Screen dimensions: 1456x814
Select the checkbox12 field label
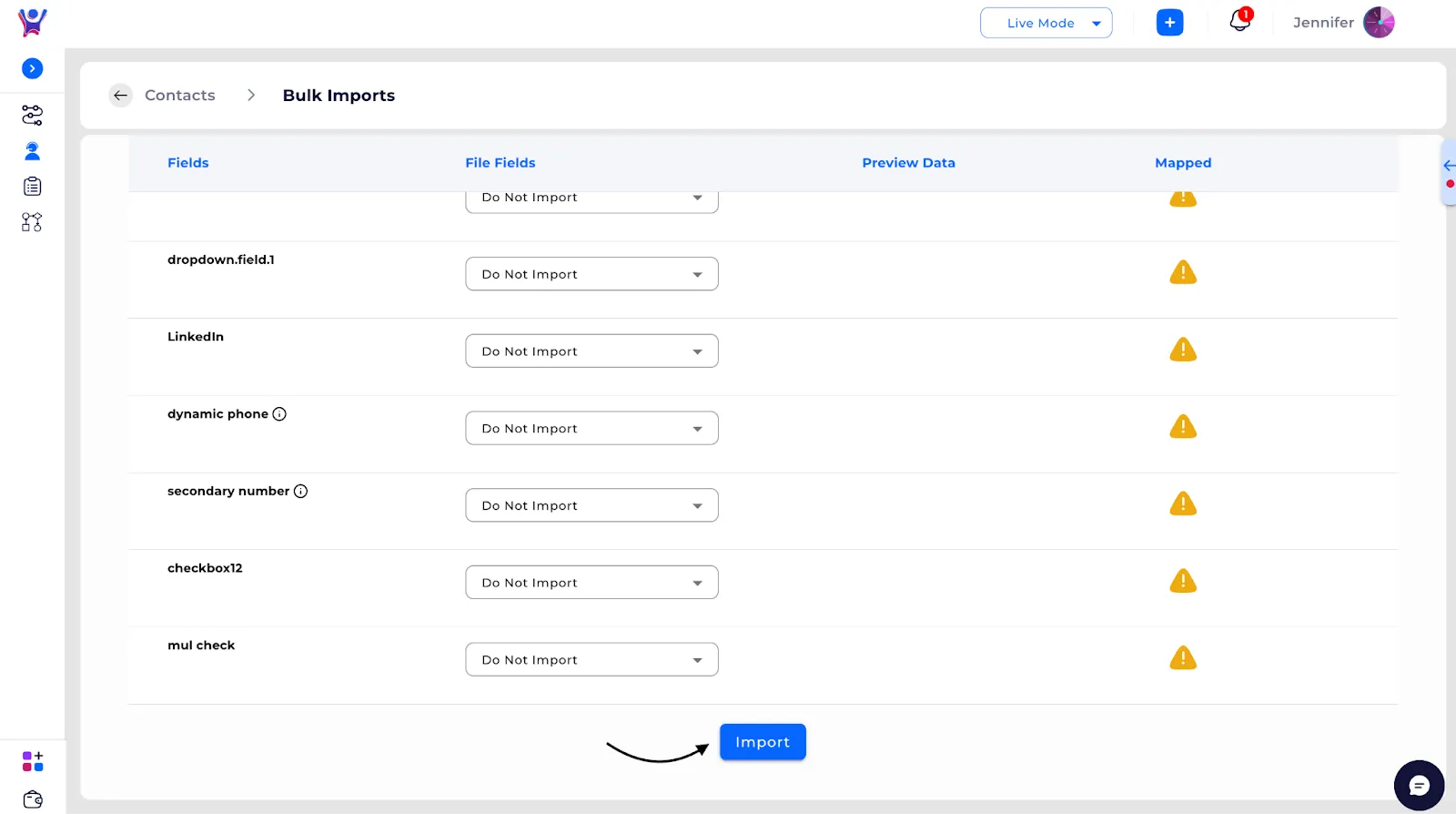(x=205, y=568)
